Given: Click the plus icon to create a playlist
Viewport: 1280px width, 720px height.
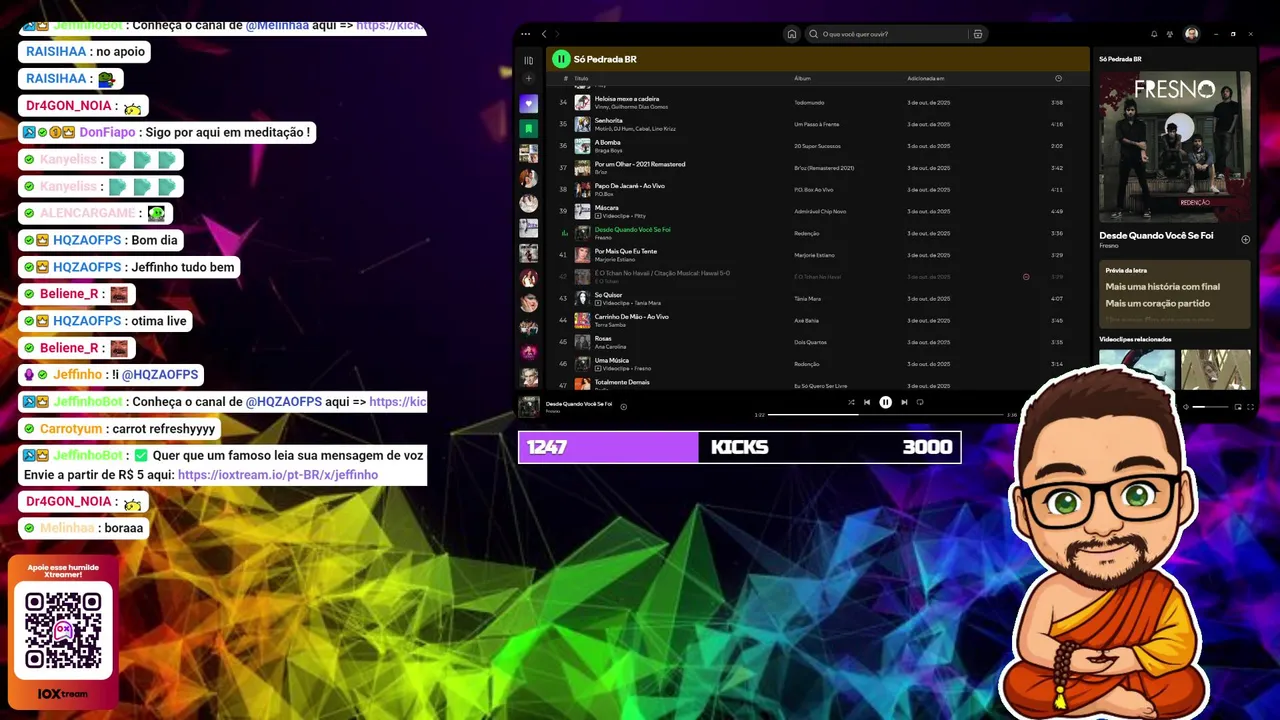Looking at the screenshot, I should (529, 79).
